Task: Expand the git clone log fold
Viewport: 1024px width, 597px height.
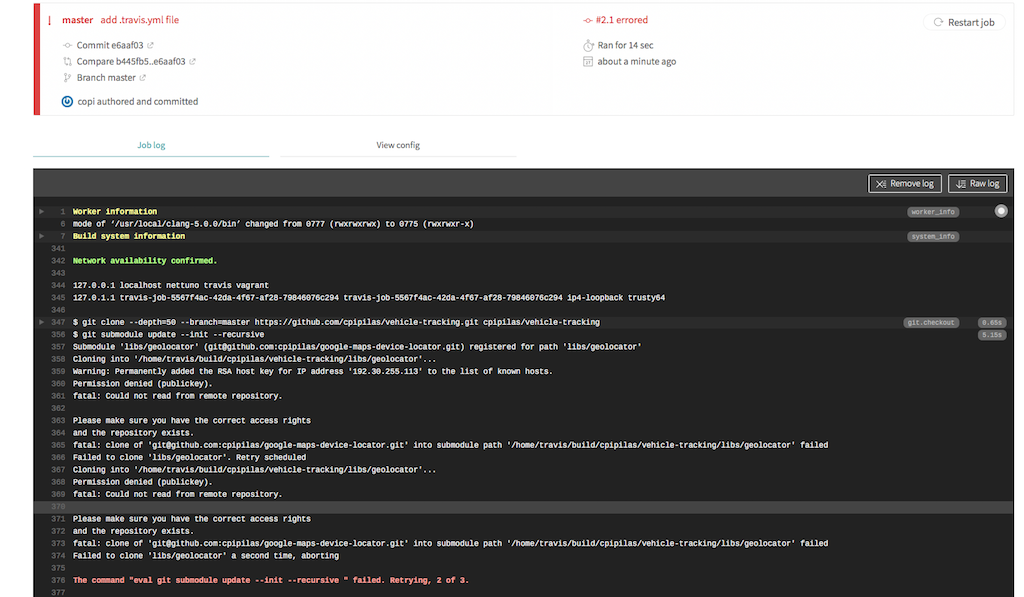Action: pos(41,322)
